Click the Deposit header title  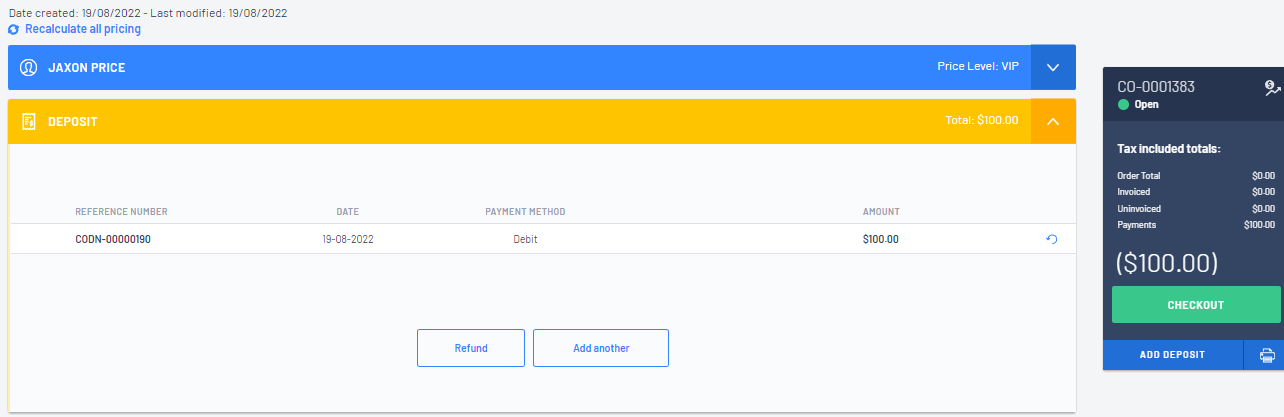click(x=73, y=122)
